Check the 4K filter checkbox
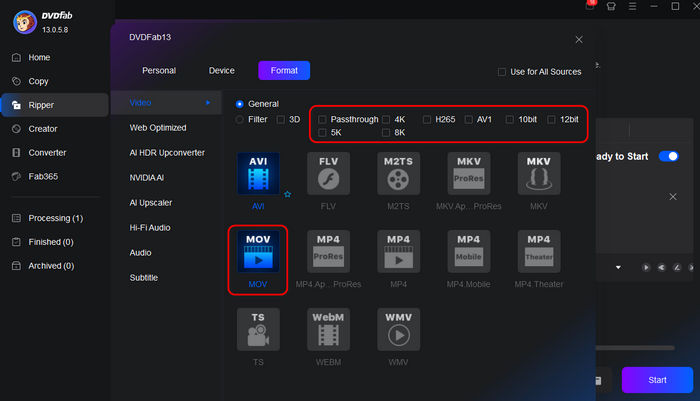Viewport: 700px width, 401px height. coord(386,120)
